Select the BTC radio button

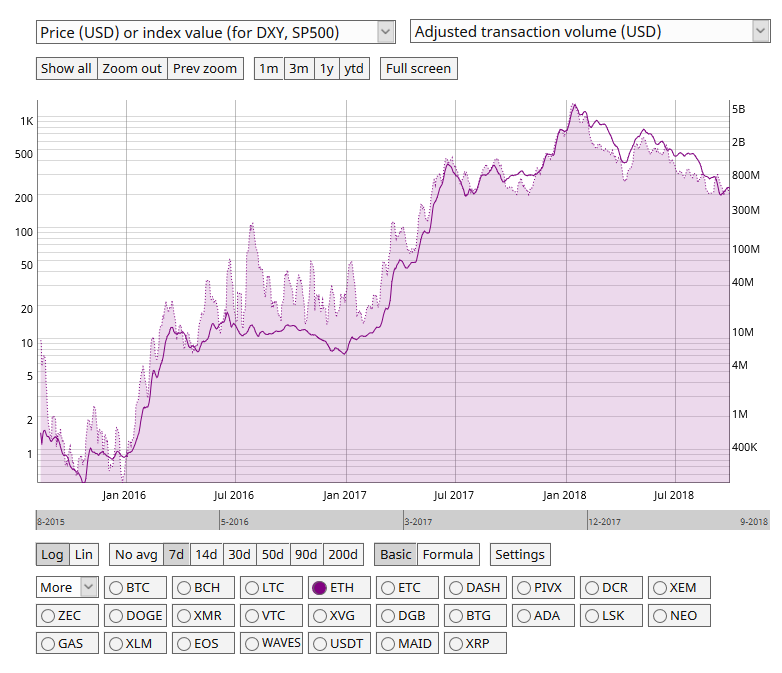coord(116,588)
